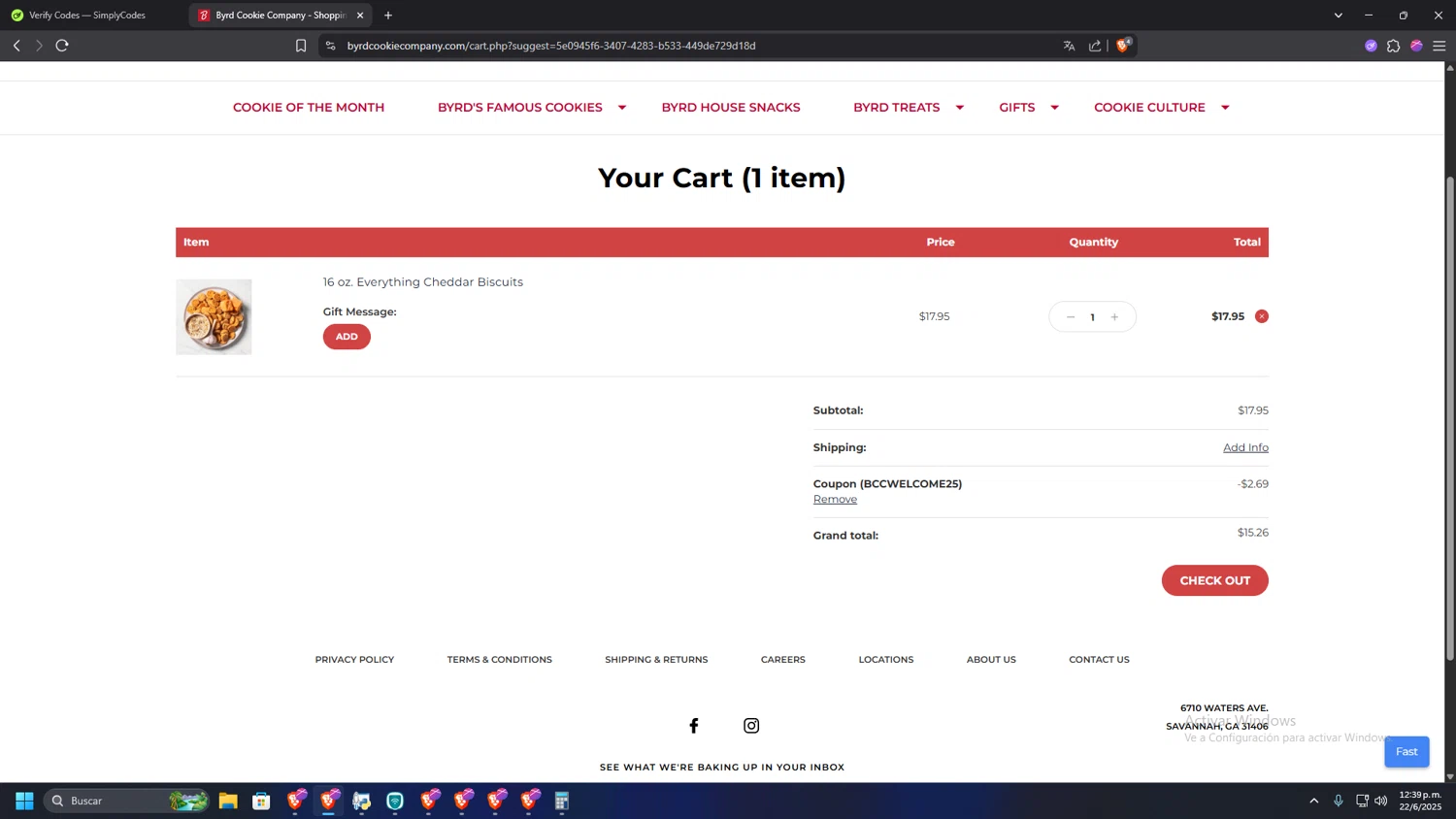Expand the Gifts dropdown arrow

click(1054, 108)
